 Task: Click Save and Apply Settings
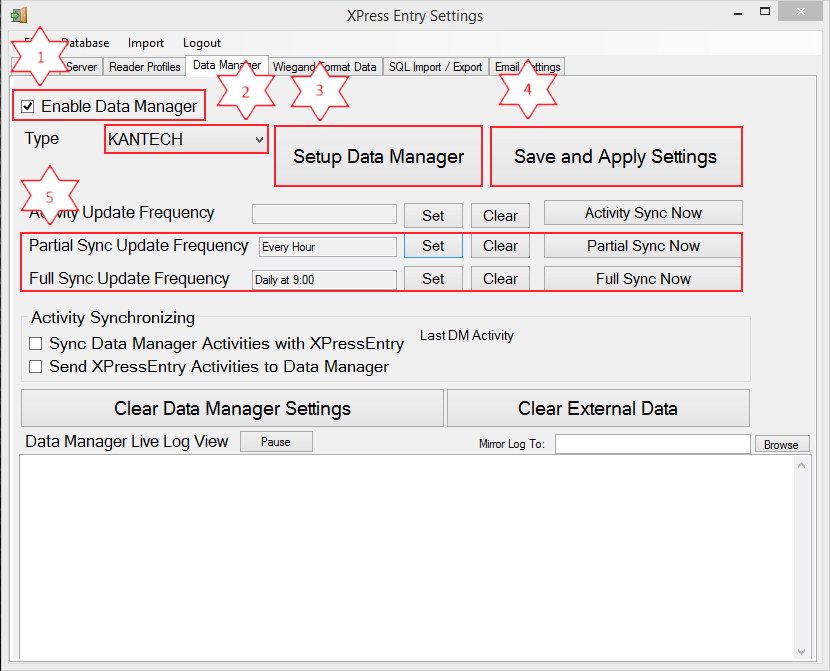tap(616, 156)
